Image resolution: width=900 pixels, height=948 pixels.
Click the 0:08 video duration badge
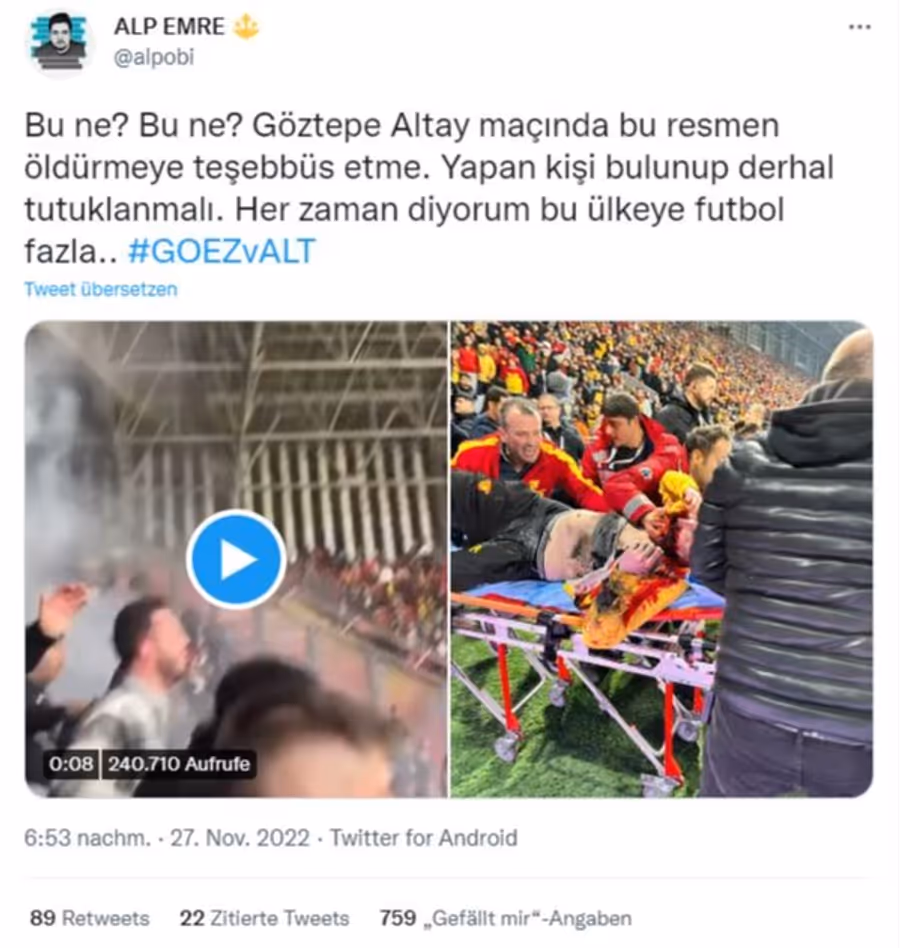(71, 764)
